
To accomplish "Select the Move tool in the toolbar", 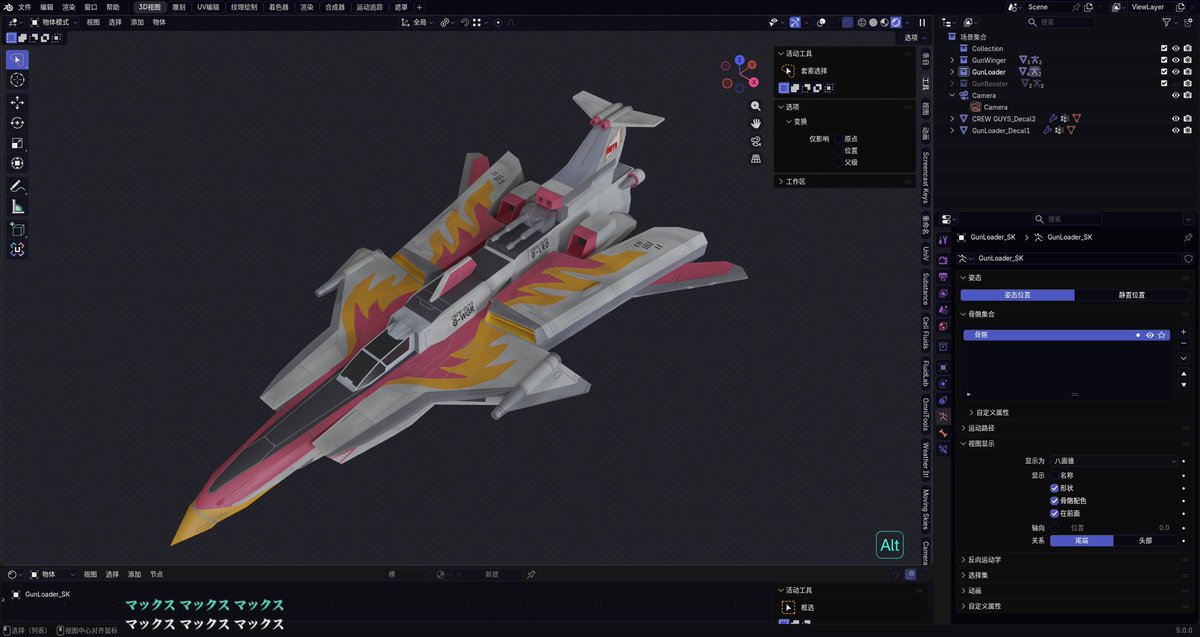I will point(16,102).
